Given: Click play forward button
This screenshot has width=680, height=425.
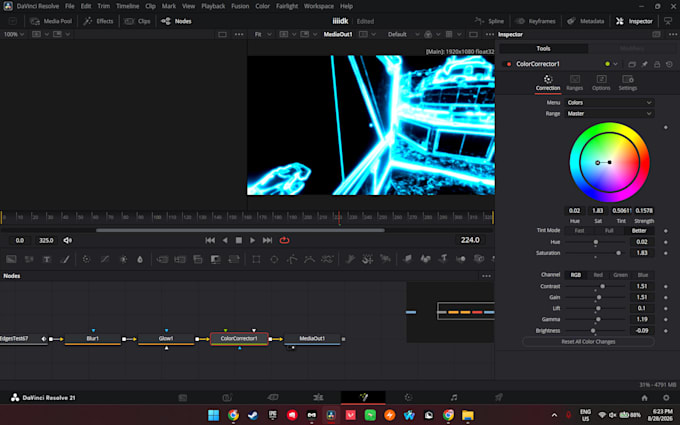Looking at the screenshot, I should click(x=252, y=240).
